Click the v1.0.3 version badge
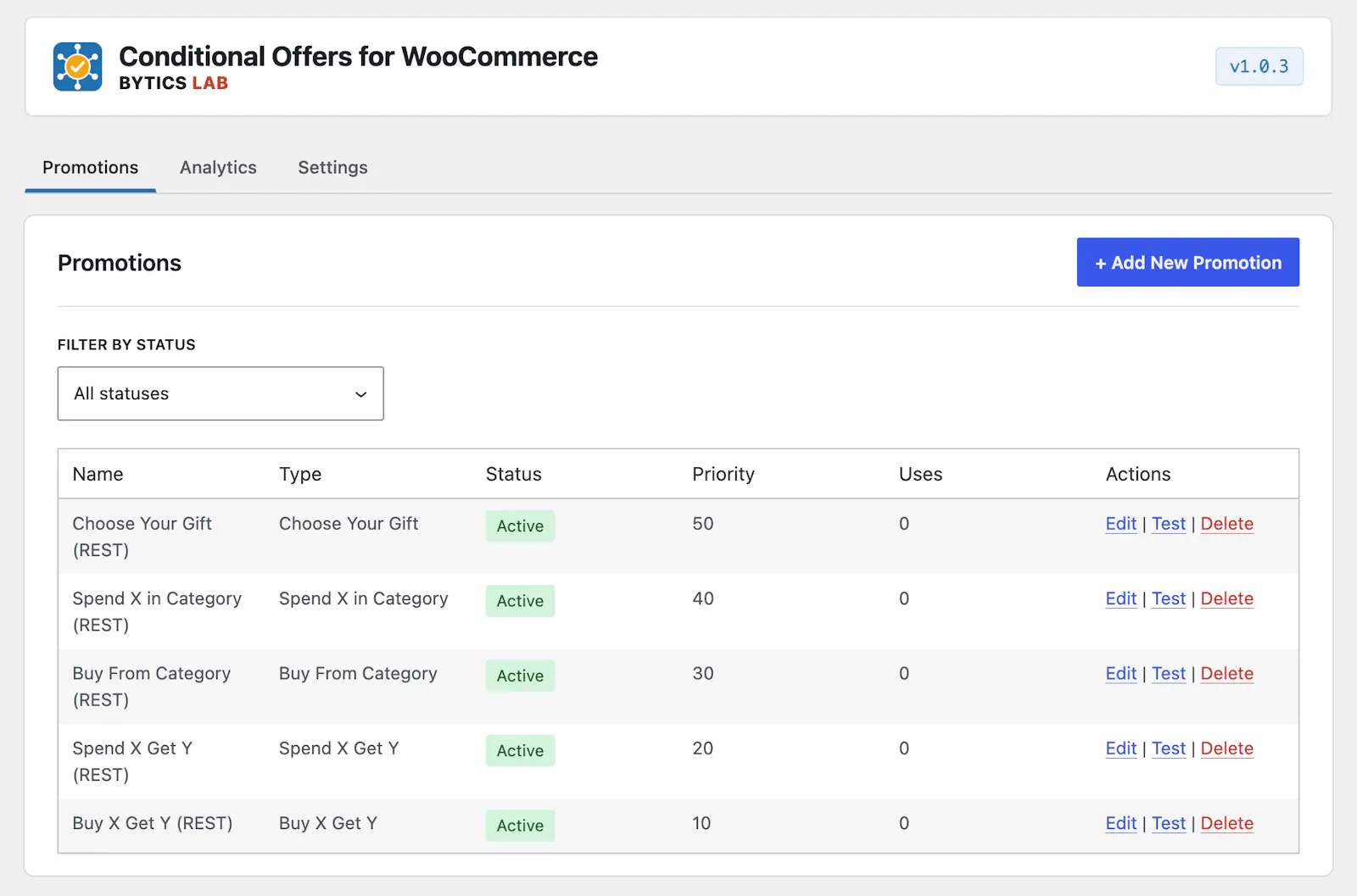Viewport: 1357px width, 896px height. point(1259,66)
